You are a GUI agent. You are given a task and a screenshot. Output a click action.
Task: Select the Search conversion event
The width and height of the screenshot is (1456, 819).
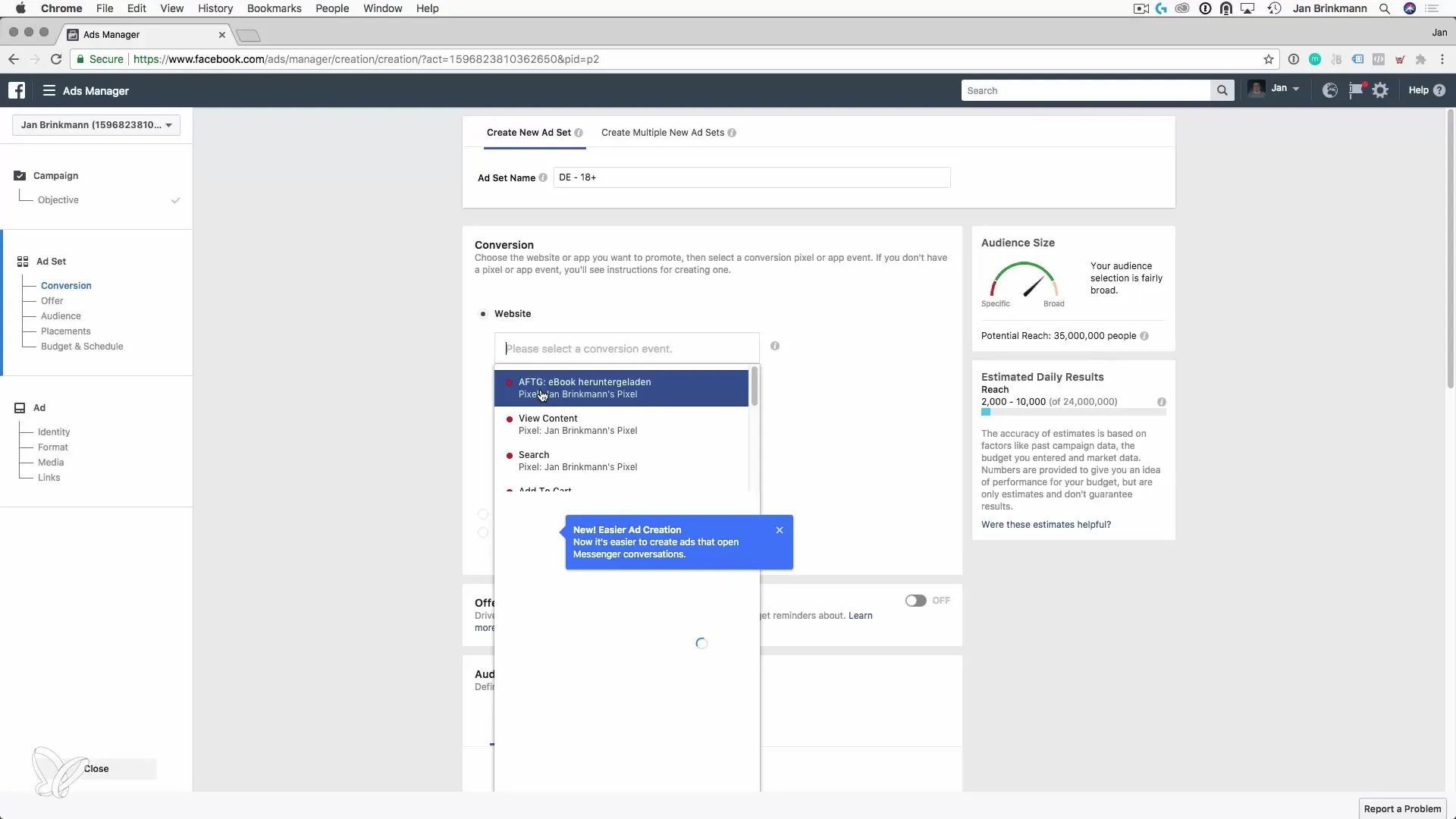pos(621,461)
